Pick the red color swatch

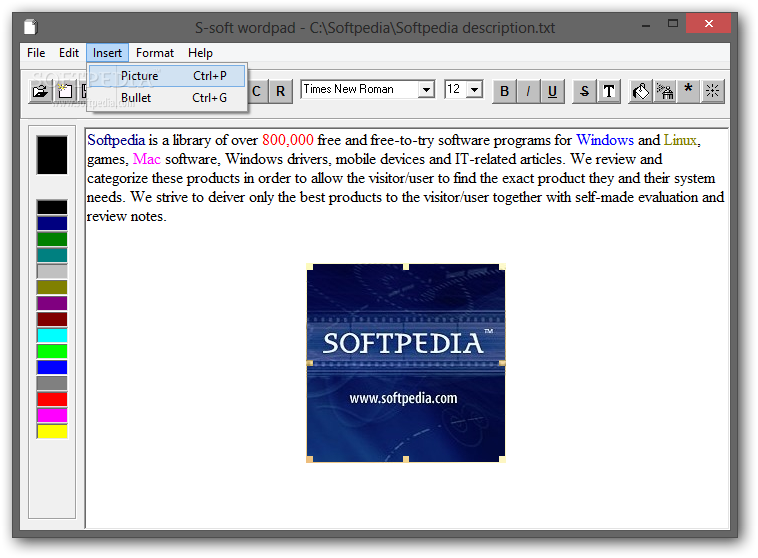click(52, 399)
